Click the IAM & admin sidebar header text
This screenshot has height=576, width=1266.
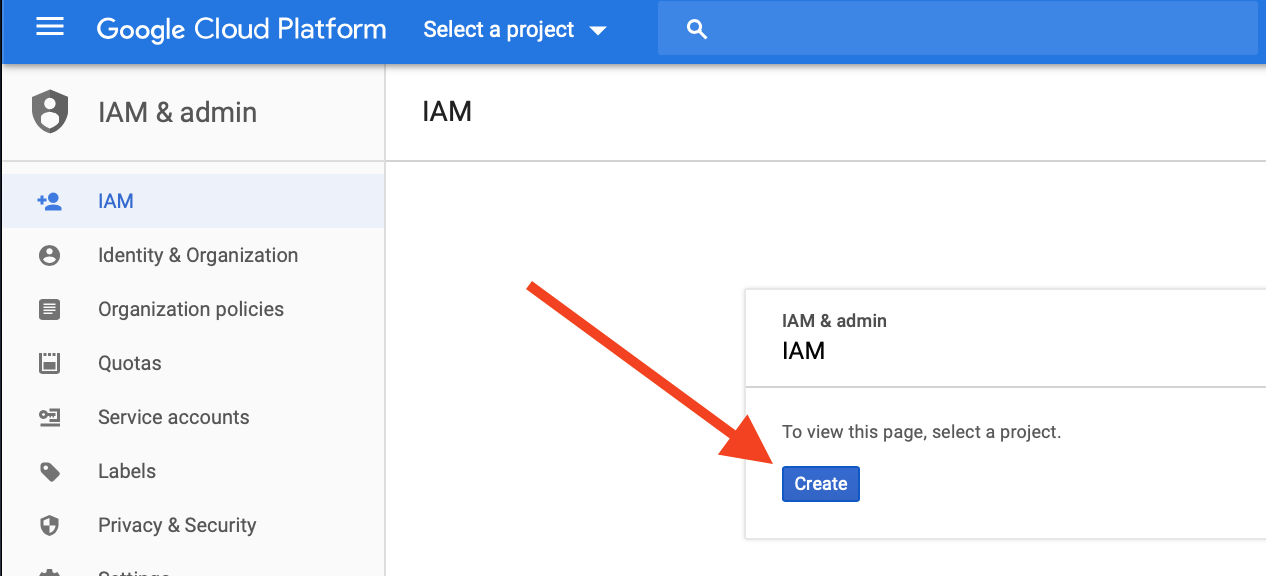pos(178,112)
